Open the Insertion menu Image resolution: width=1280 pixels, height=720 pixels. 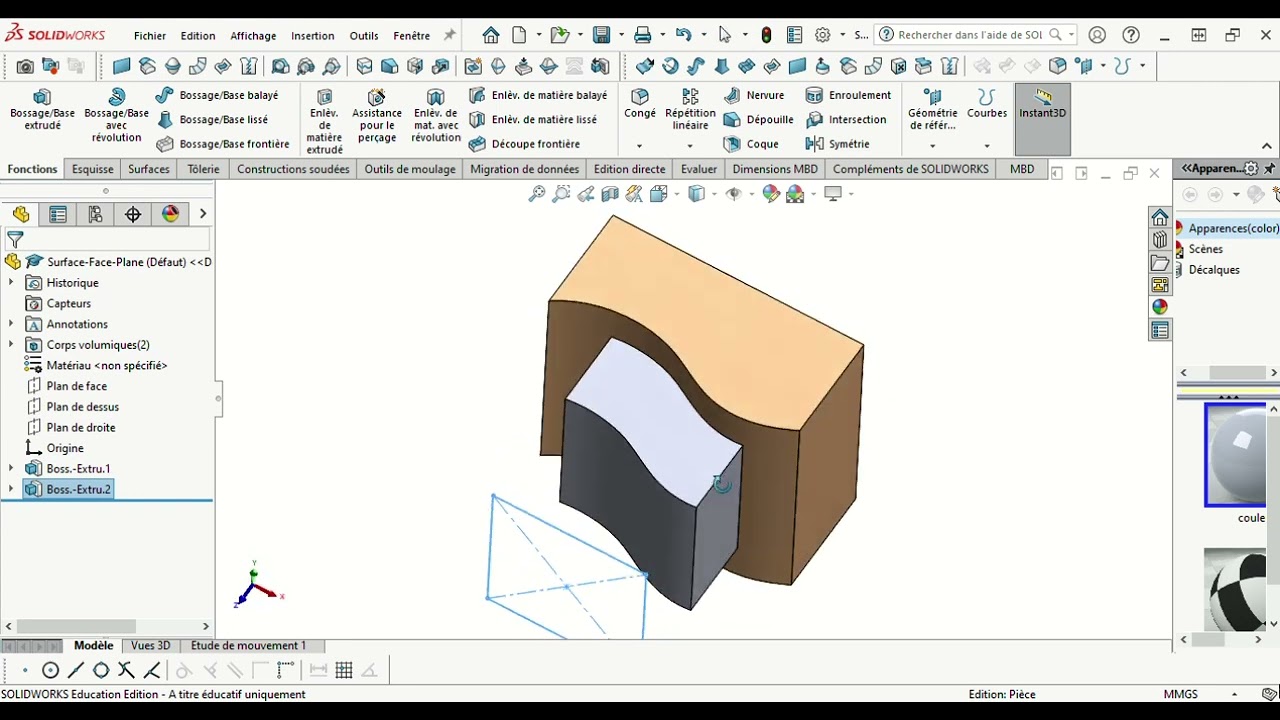point(313,35)
